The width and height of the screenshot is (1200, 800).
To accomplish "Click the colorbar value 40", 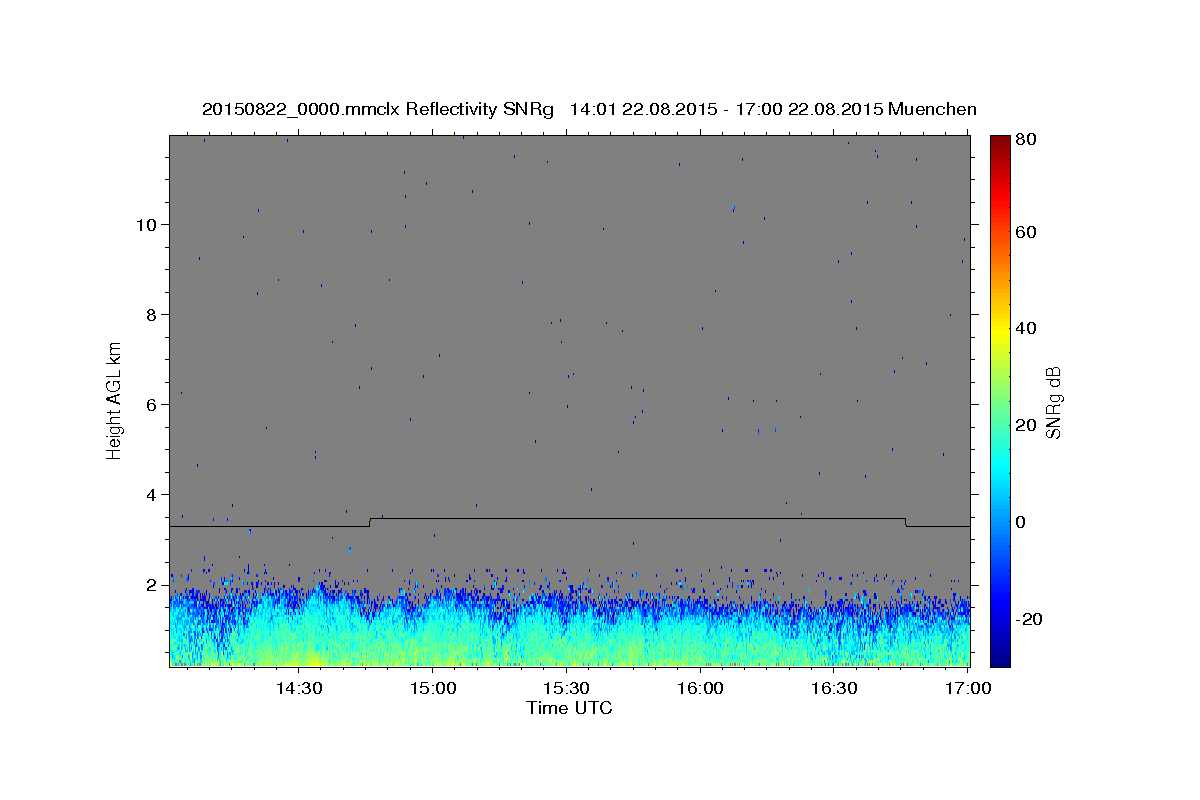I will pyautogui.click(x=1025, y=328).
